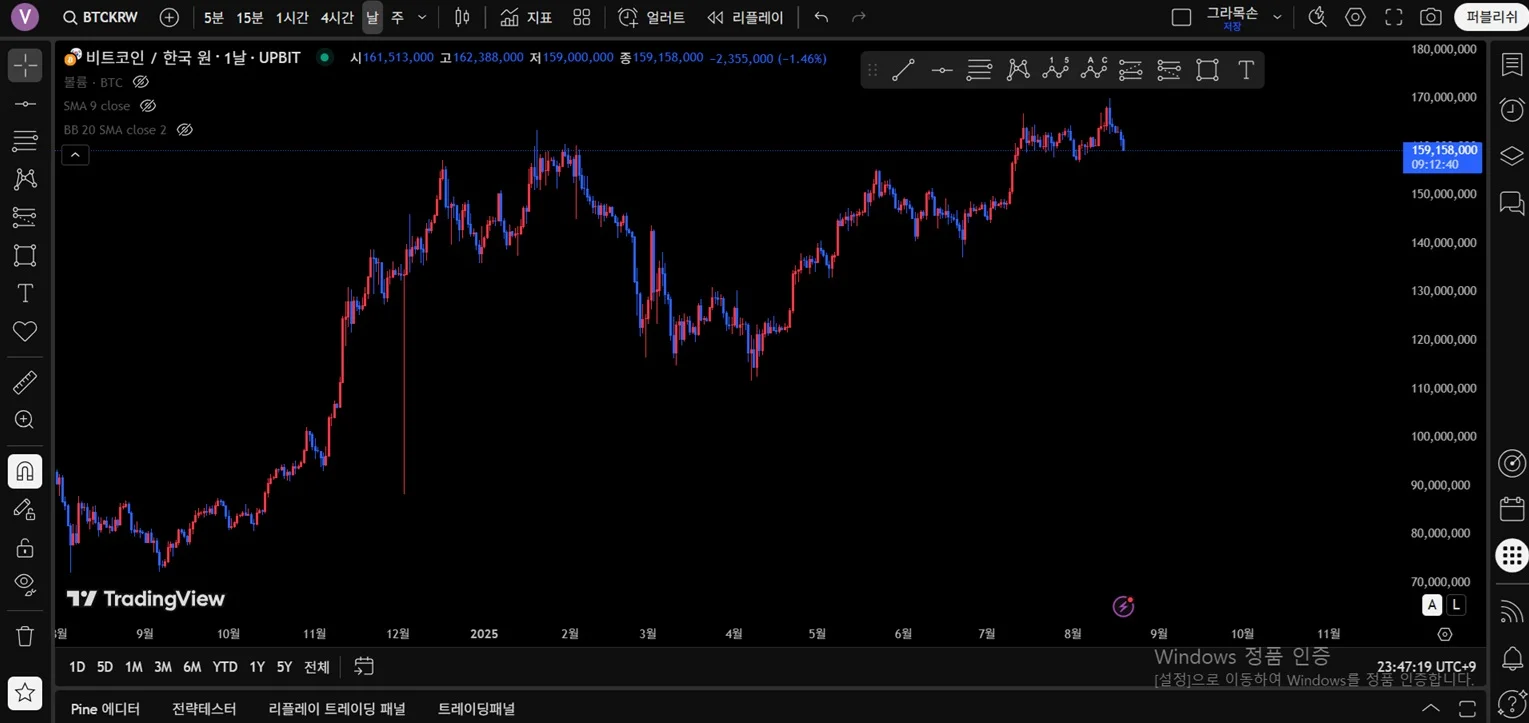Toggle auto scale A button

1433,604
